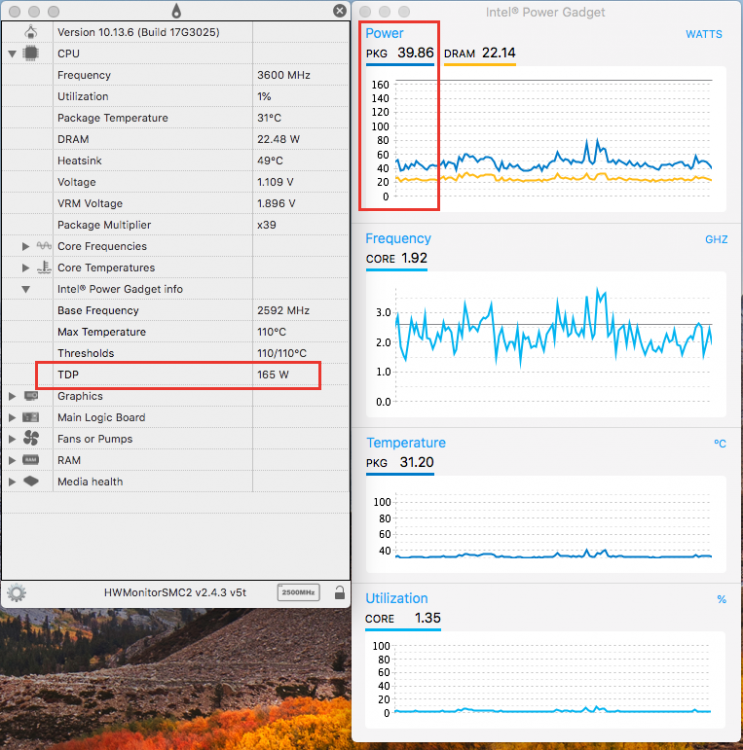Click the padlock icon in HWMonitorSMC2 footer
The image size is (743, 750).
[x=340, y=593]
